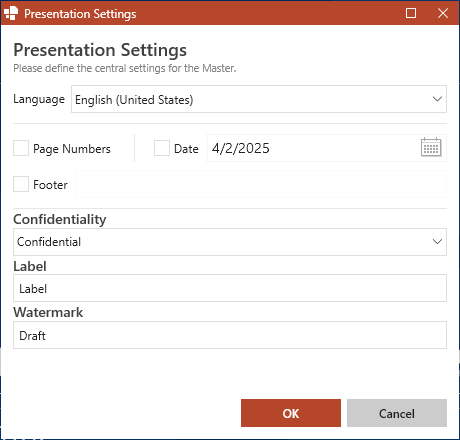Click OK to confirm settings
This screenshot has height=440, width=460.
coord(291,413)
